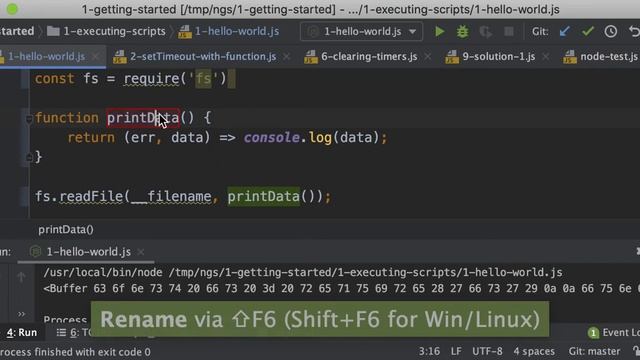Open Git: master branch menu
This screenshot has height=360, width=640.
[x=594, y=351]
